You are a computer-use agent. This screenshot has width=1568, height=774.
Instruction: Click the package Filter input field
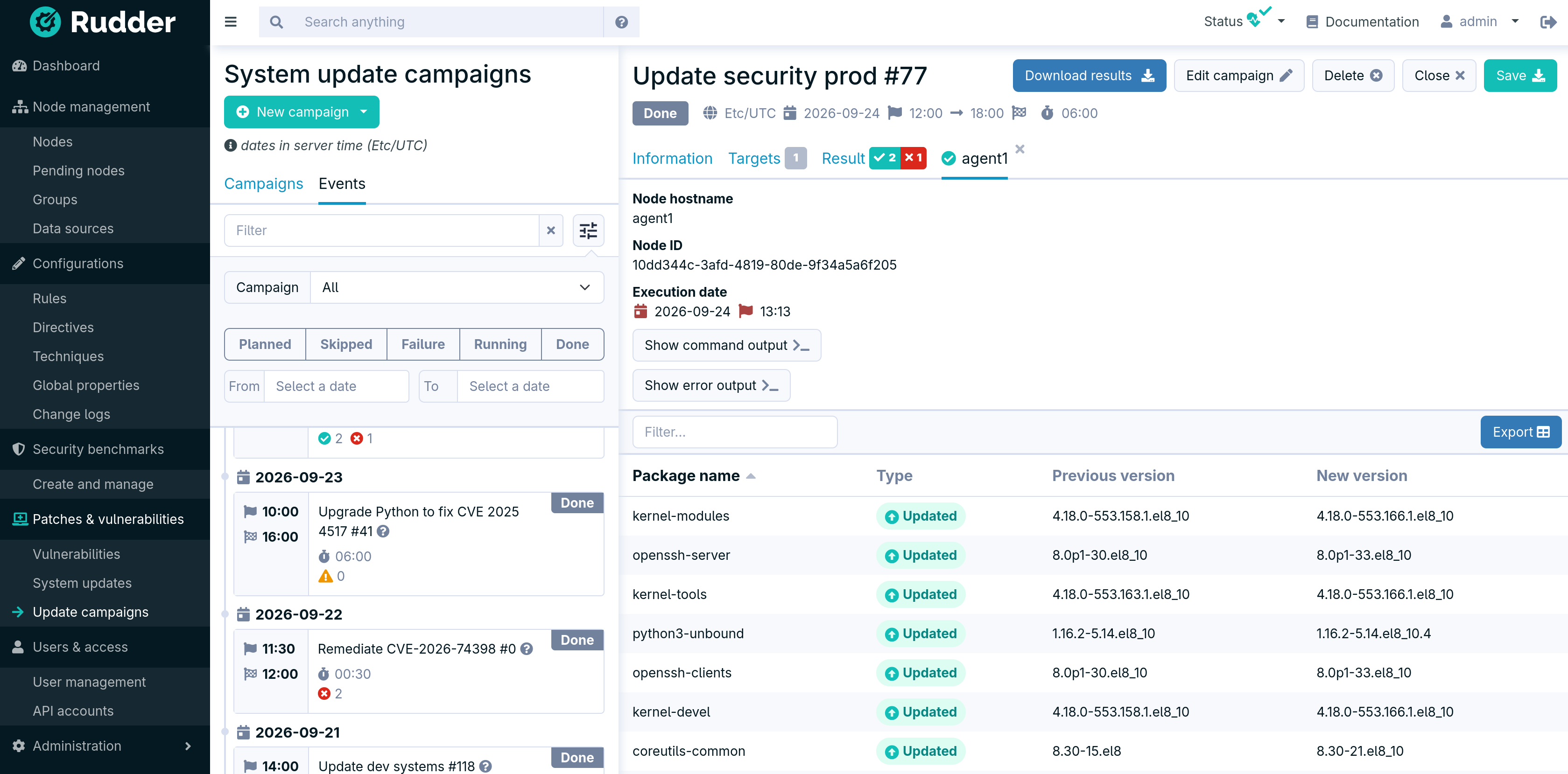click(735, 432)
